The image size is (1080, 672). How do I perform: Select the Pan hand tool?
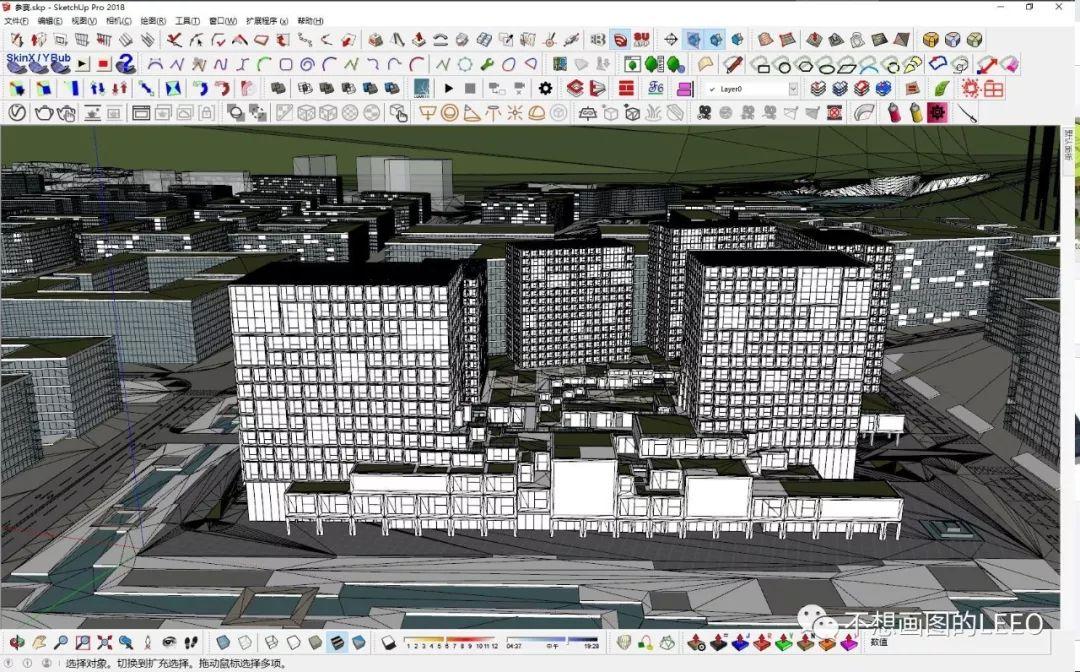[39, 642]
